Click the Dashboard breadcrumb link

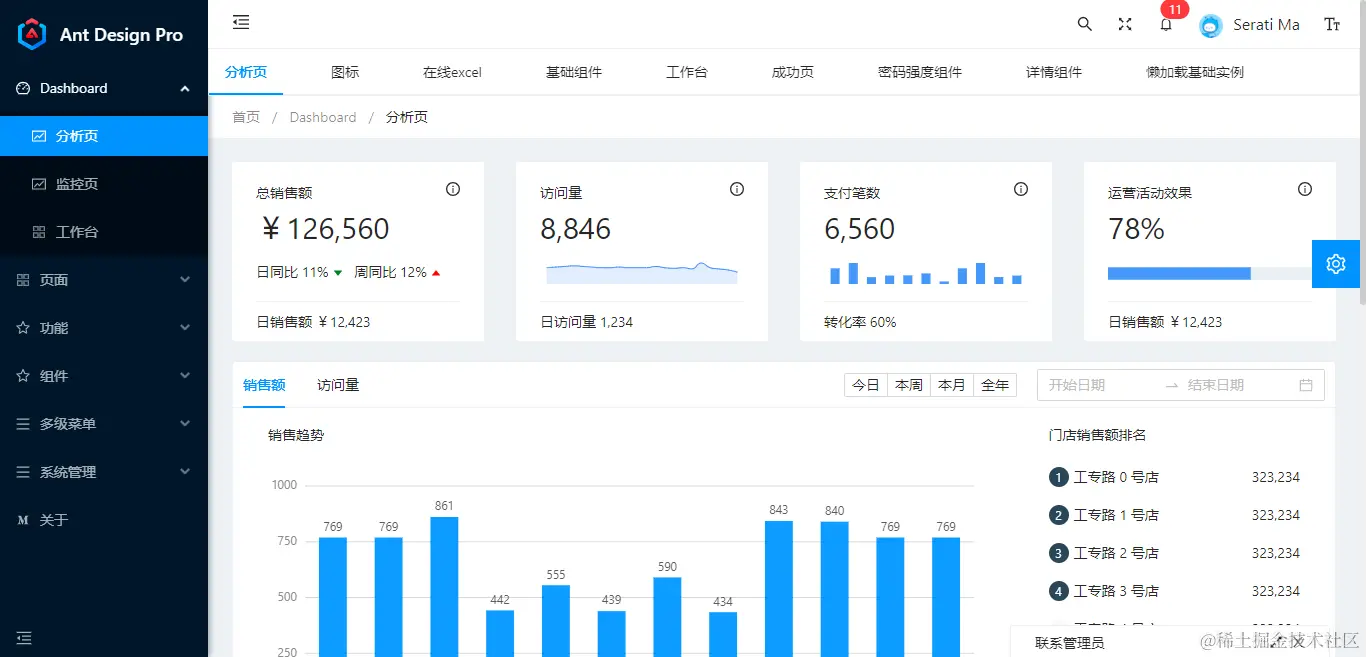tap(323, 117)
